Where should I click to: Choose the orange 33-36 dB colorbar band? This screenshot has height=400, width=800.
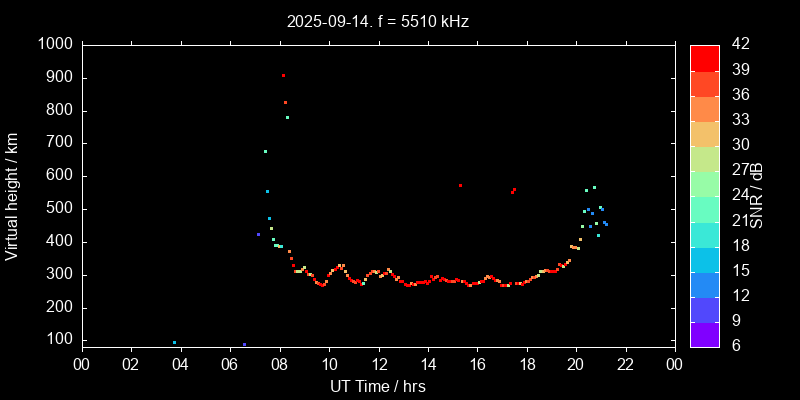point(704,108)
